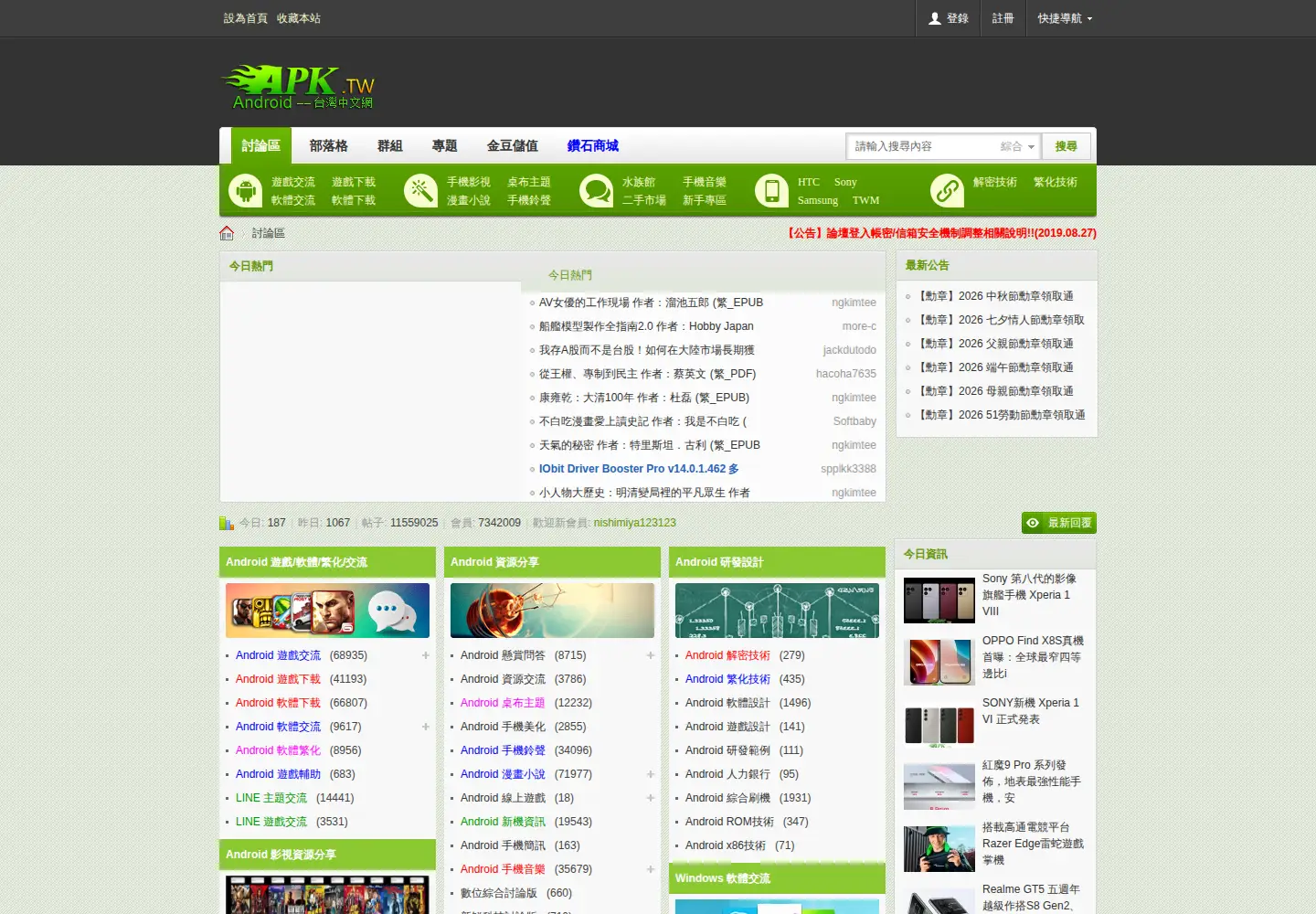Open the 鑽石商城 tab
The width and height of the screenshot is (1316, 914).
click(593, 146)
